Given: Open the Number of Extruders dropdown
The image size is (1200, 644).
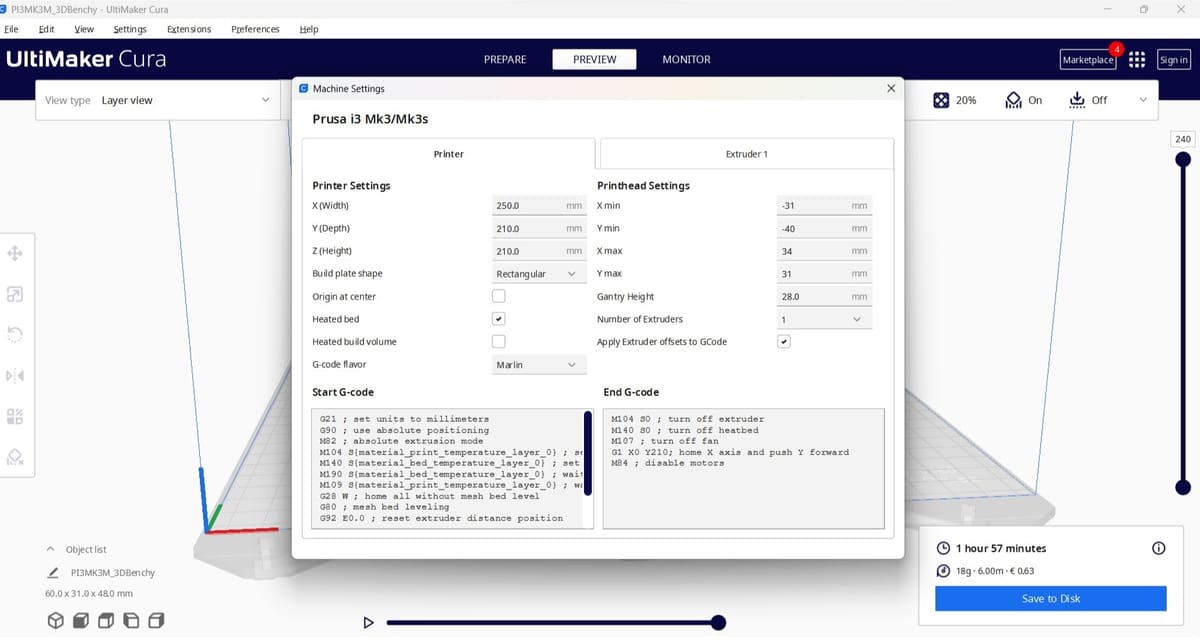Looking at the screenshot, I should pos(824,319).
